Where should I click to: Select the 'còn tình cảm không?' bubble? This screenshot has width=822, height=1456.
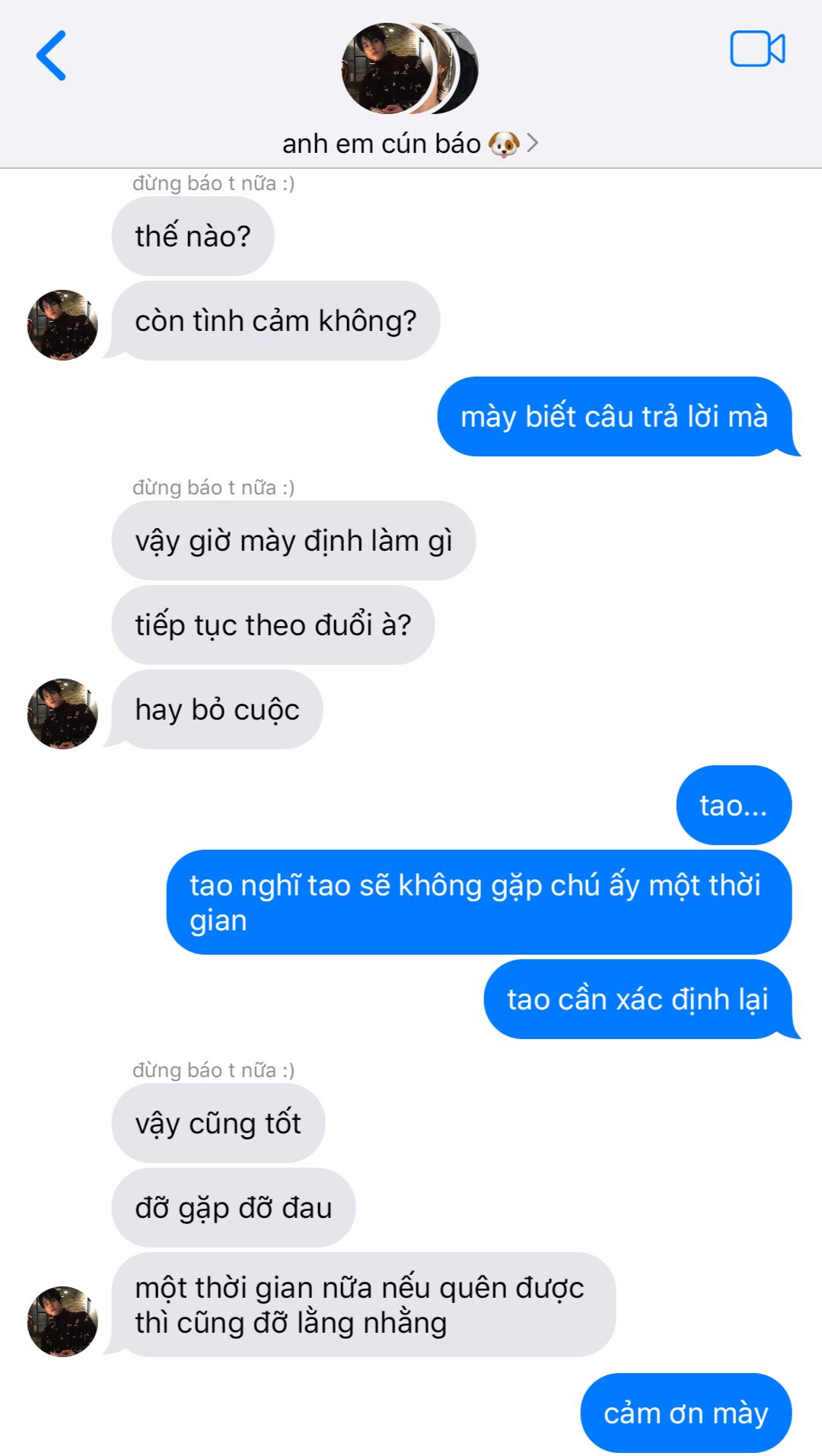276,321
